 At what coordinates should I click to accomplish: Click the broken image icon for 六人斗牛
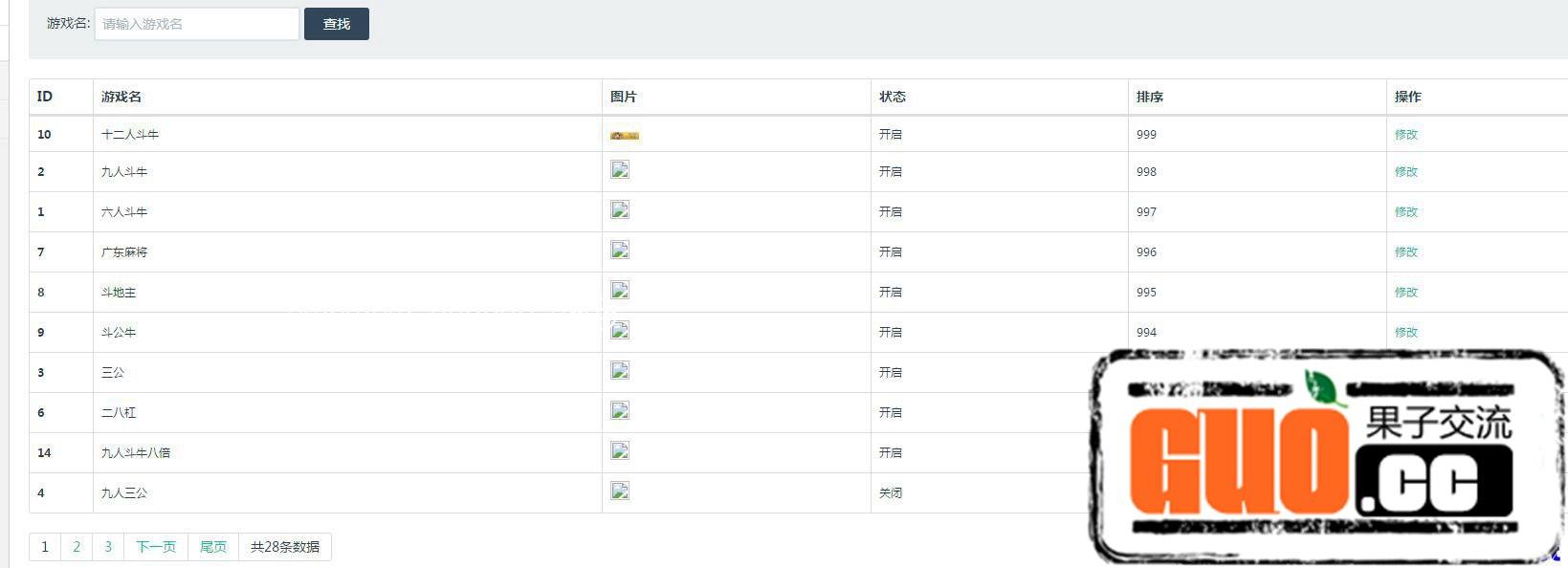[620, 210]
